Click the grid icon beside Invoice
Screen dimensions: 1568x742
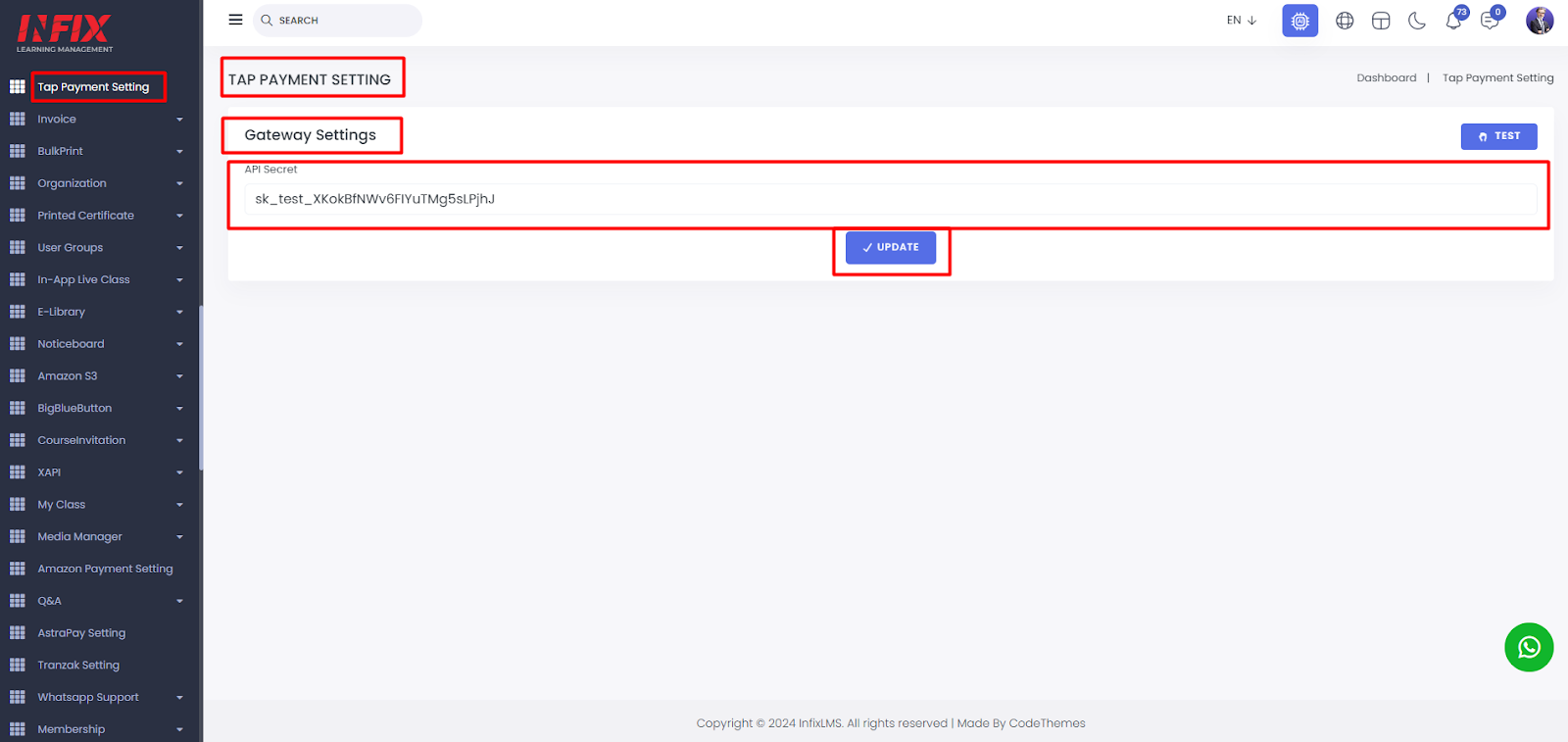(x=18, y=119)
